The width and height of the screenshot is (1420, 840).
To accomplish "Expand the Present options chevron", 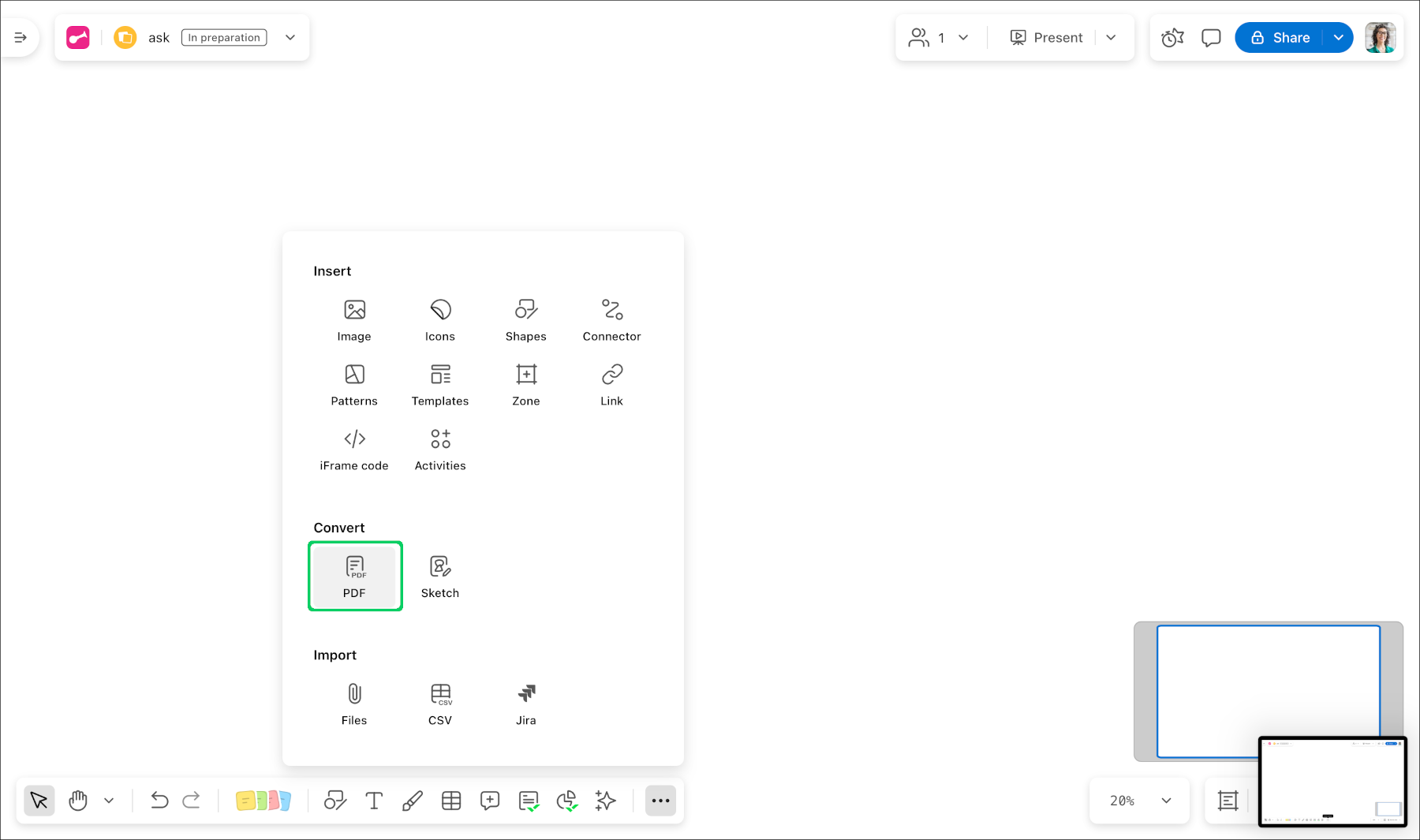I will 1112,37.
